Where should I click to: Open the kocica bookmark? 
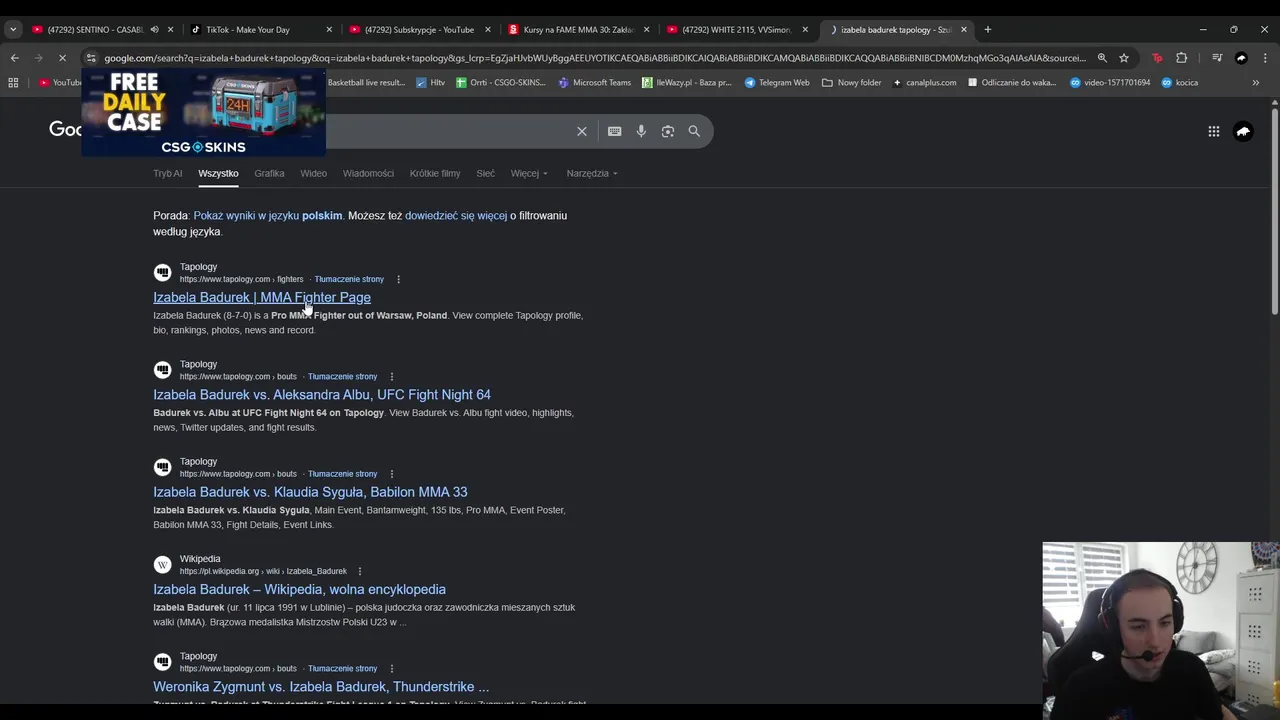(x=1179, y=83)
